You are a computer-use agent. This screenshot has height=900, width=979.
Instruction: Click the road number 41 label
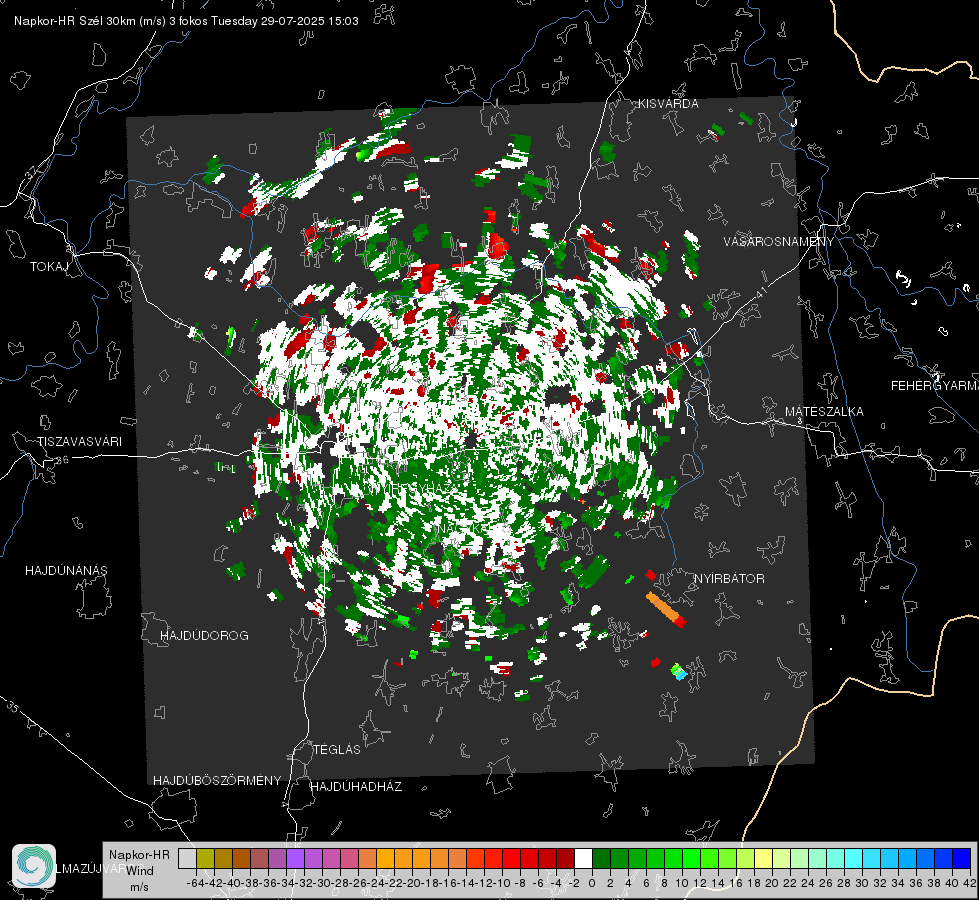(760, 292)
